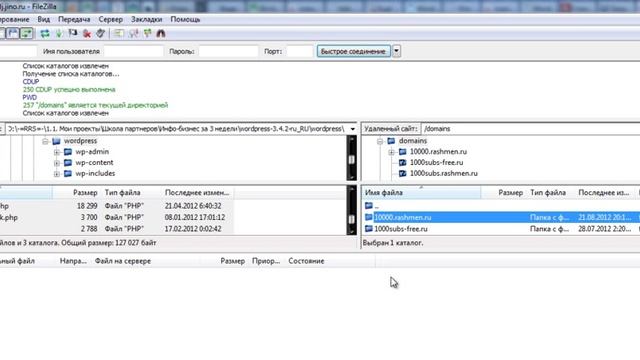This screenshot has width=640, height=360.
Task: Click log line '250 CDUP успешно выполнена'
Action: 69,89
